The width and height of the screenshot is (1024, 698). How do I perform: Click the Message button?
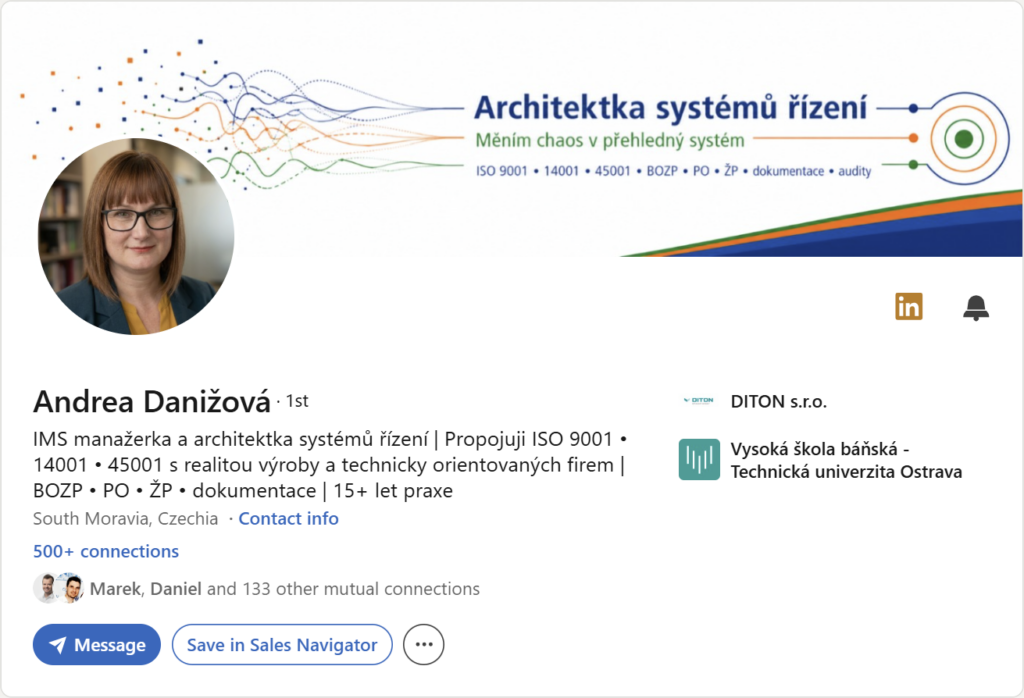[x=97, y=644]
